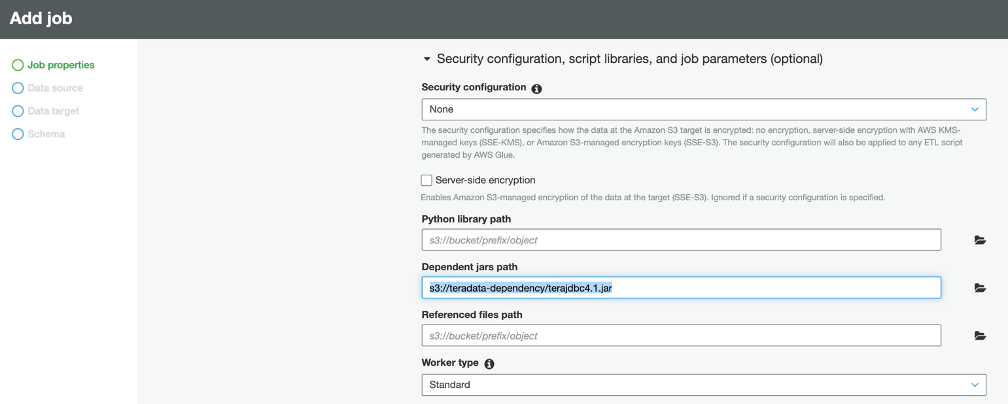
Task: Click the Schema step circle
Action: (17, 134)
